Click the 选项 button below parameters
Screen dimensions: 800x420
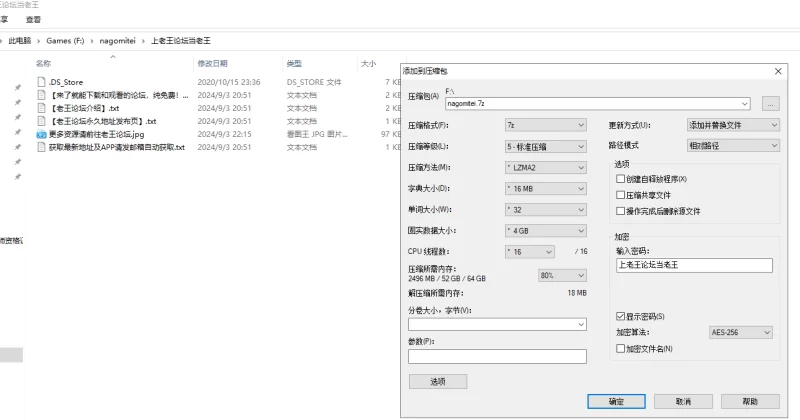point(438,381)
